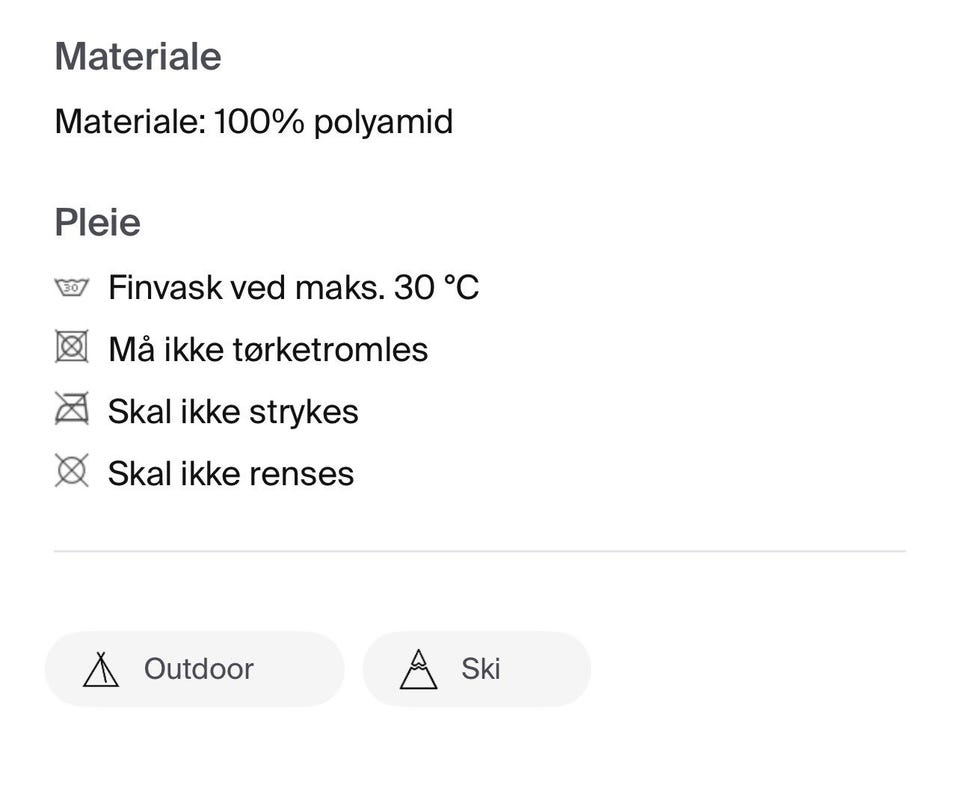Click the crossed-out iron icon
The height and width of the screenshot is (791, 960).
coord(71,409)
